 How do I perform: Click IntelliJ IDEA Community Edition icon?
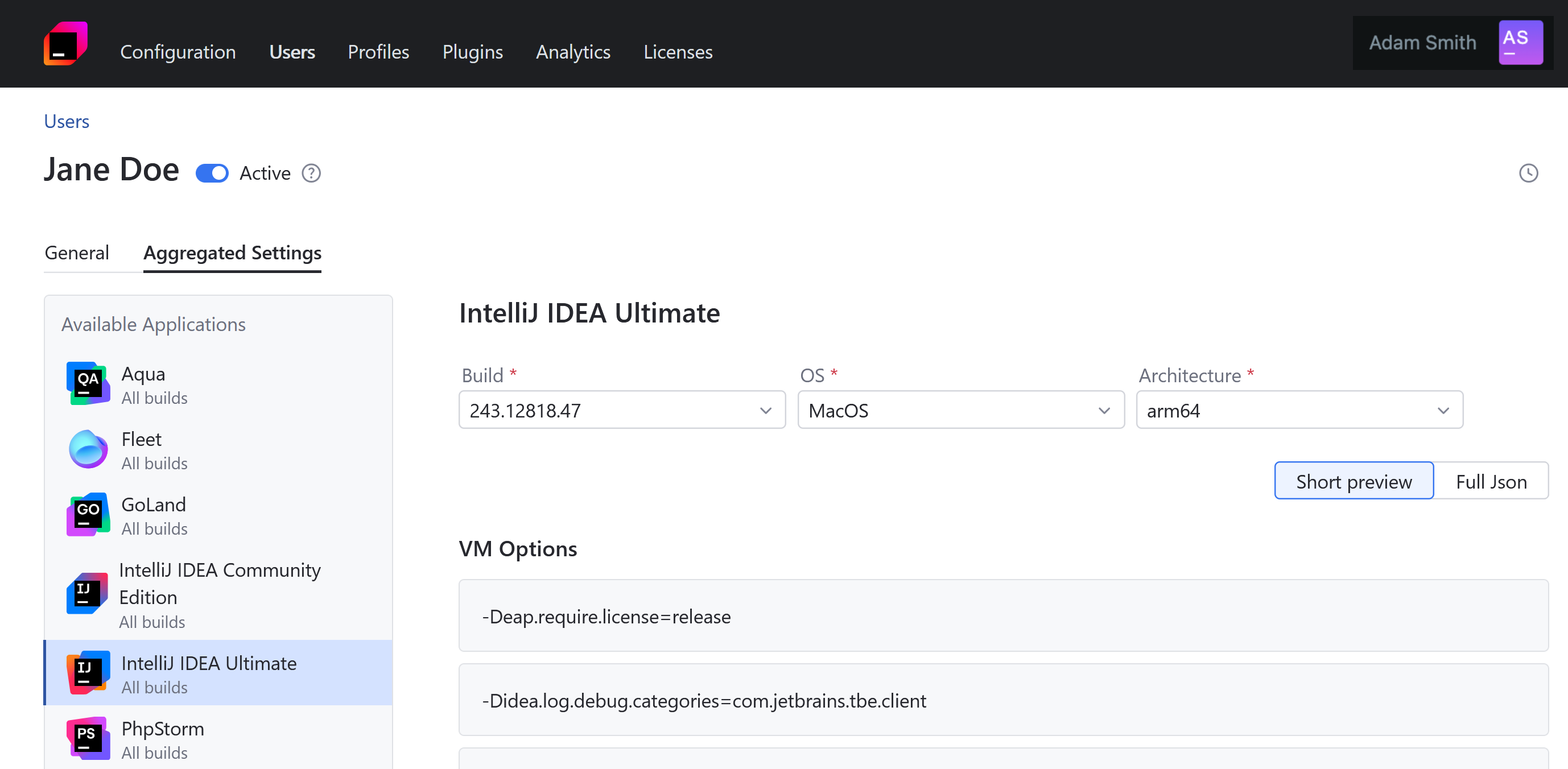tap(88, 593)
